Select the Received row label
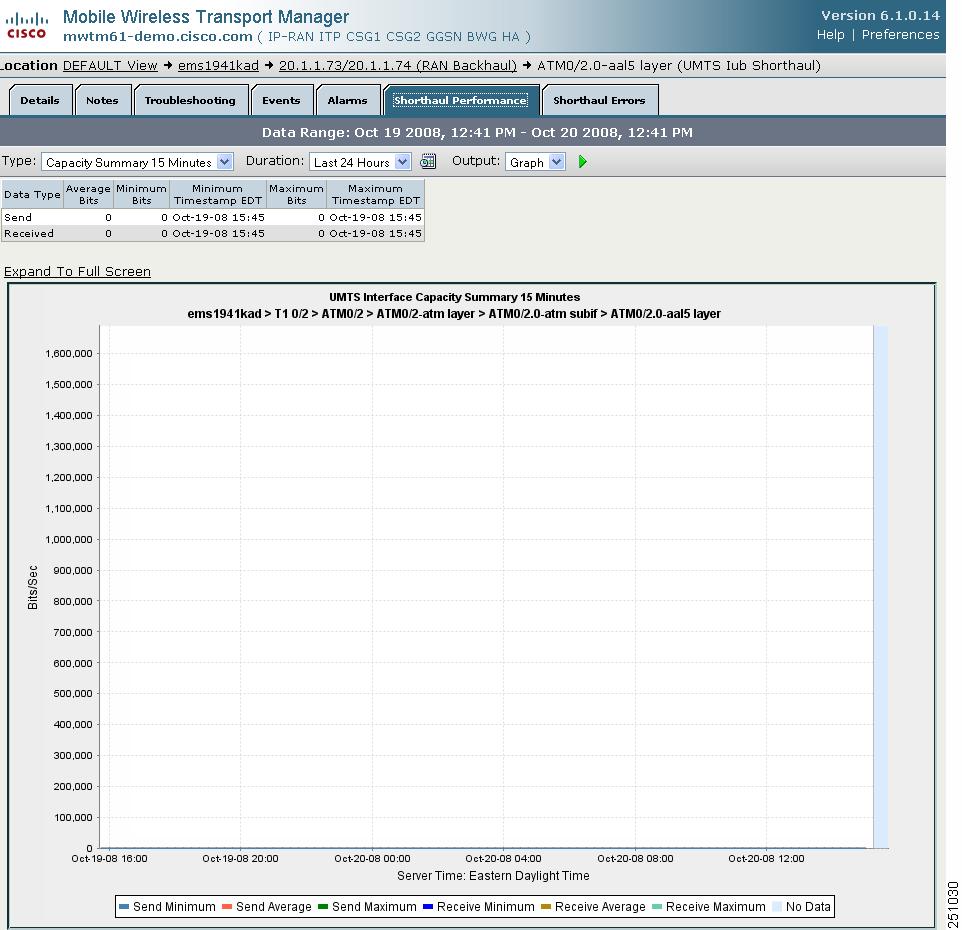The width and height of the screenshot is (962, 930). click(x=29, y=233)
